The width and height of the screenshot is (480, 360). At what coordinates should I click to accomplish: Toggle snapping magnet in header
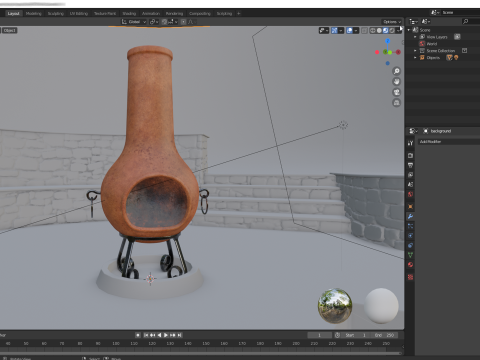click(x=164, y=22)
